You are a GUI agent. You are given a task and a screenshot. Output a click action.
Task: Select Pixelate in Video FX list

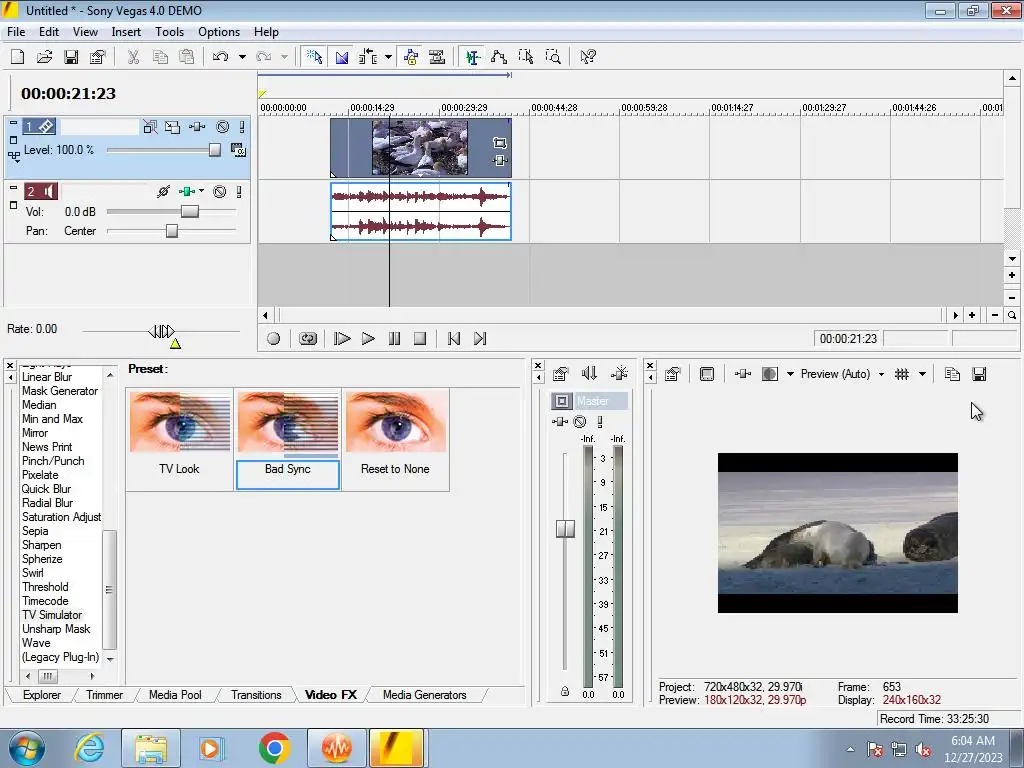tap(40, 475)
